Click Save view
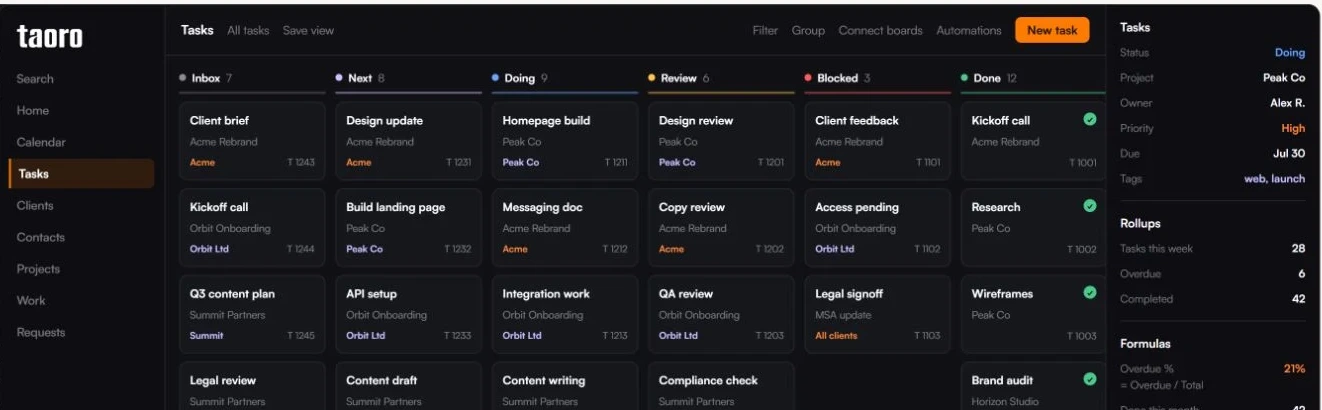This screenshot has height=410, width=1322. (x=308, y=31)
